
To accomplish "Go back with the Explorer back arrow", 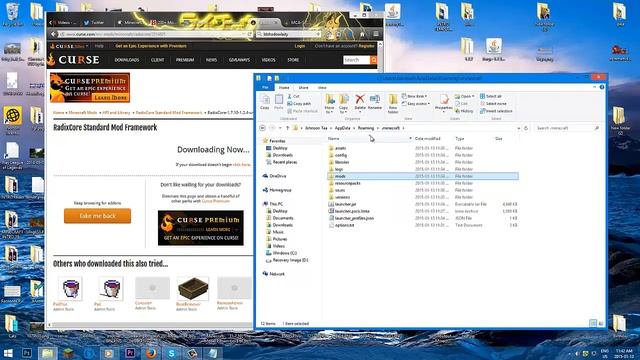I will click(263, 128).
